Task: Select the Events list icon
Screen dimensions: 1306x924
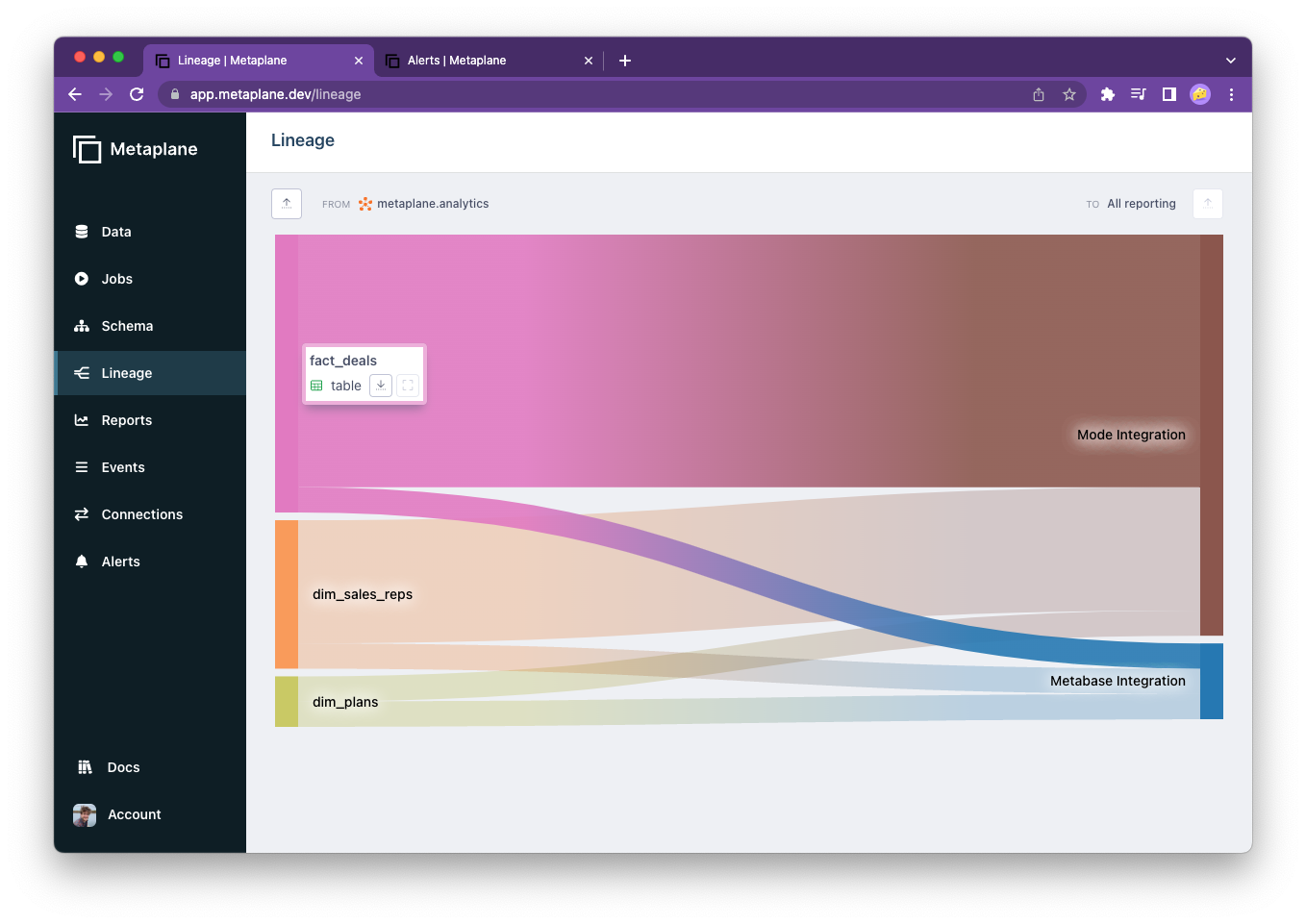Action: 81,467
